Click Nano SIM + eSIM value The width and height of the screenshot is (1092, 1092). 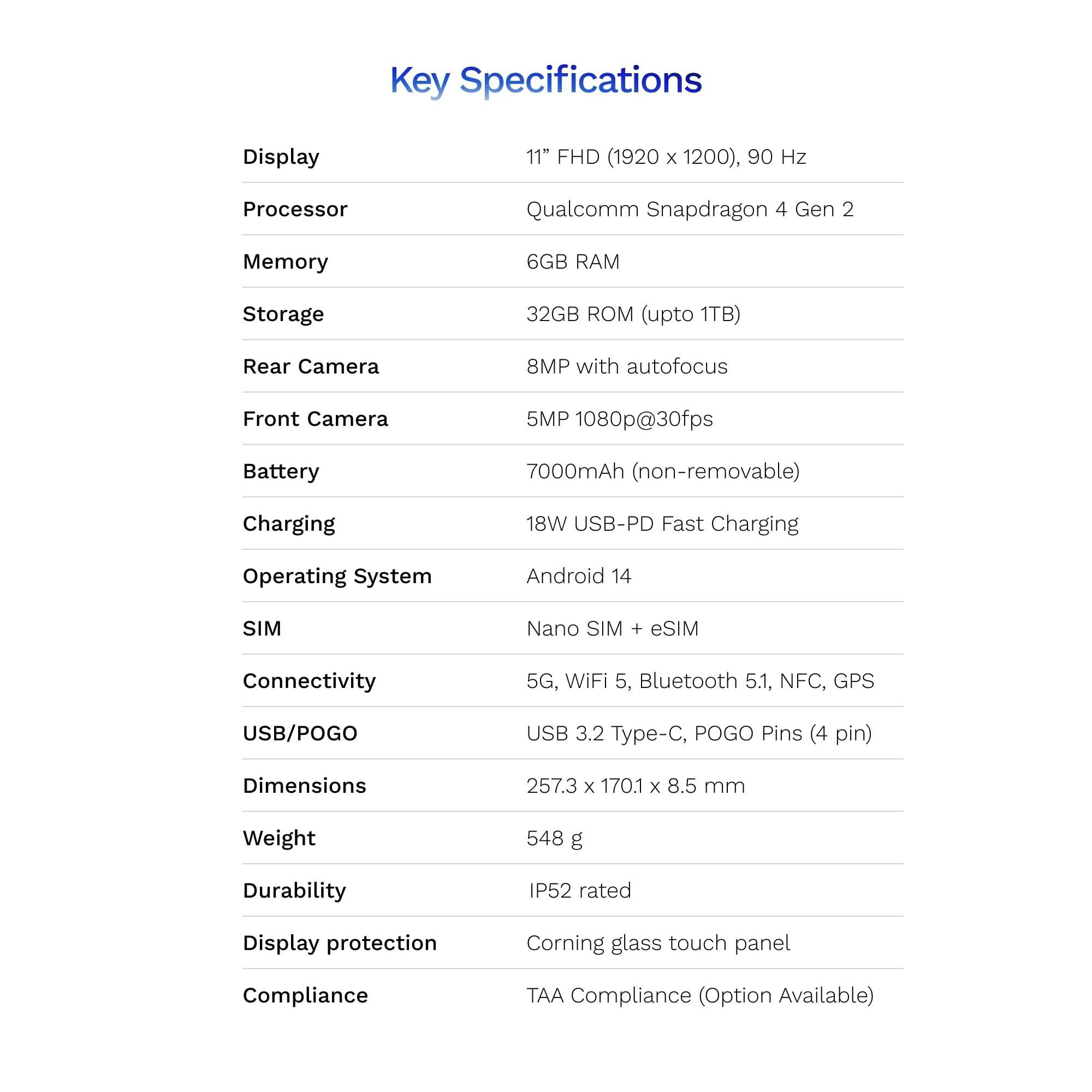pos(613,628)
